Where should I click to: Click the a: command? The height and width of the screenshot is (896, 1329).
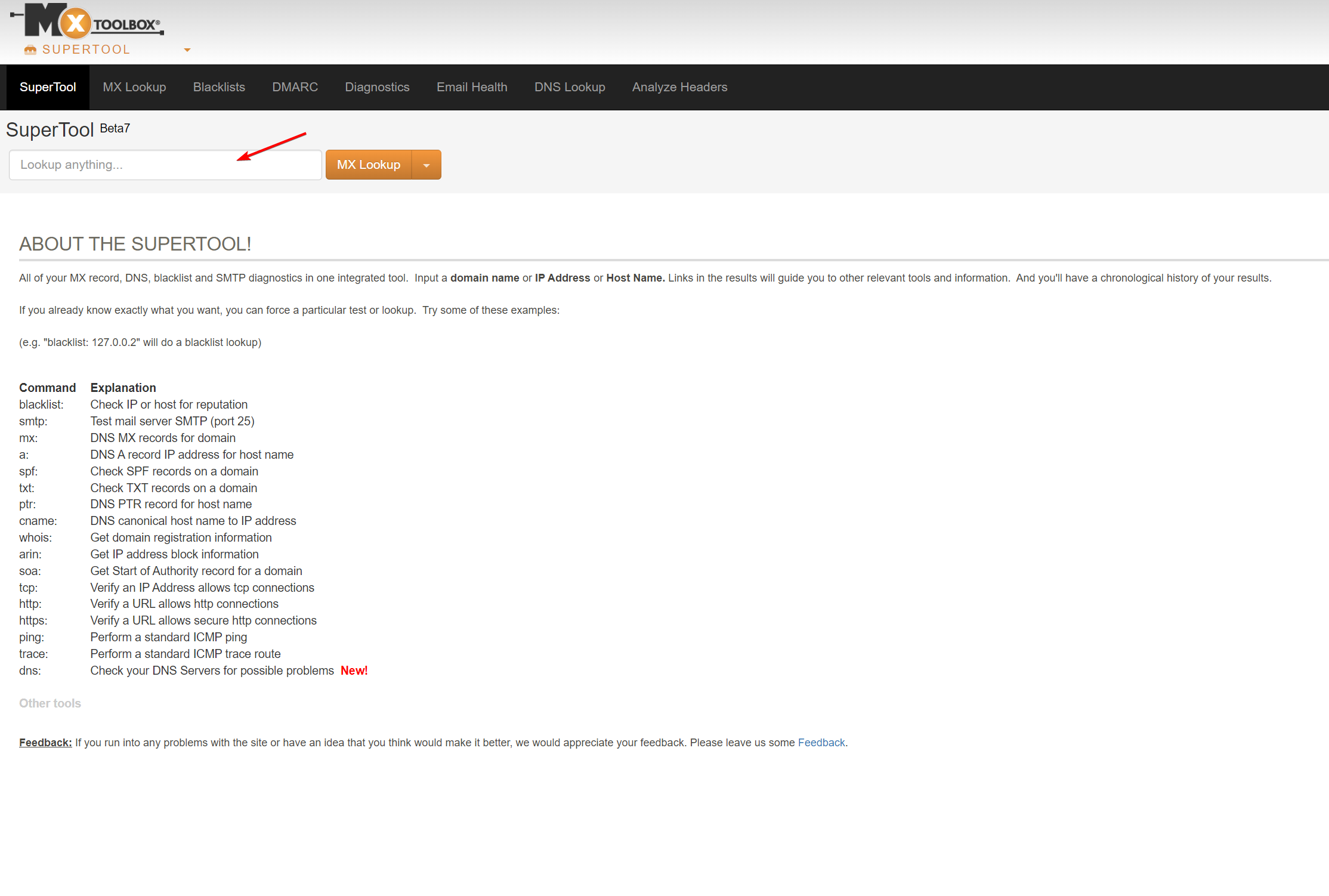coord(24,455)
